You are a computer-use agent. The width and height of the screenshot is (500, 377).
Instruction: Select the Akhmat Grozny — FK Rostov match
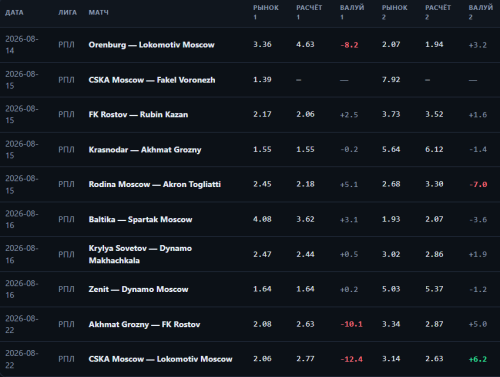click(144, 324)
